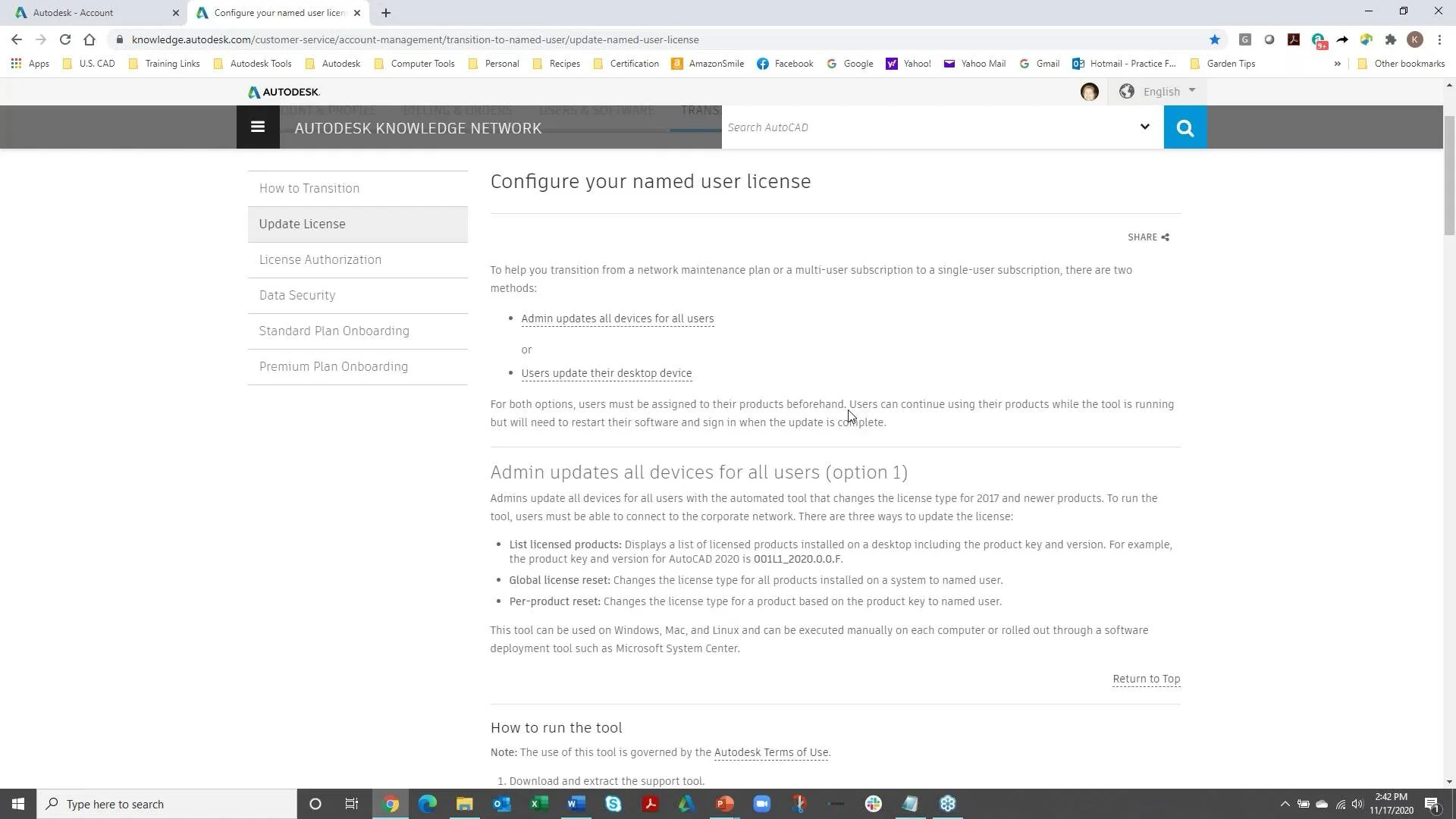Image resolution: width=1456 pixels, height=819 pixels.
Task: Click scrollbar down arrow
Action: pyautogui.click(x=1449, y=781)
